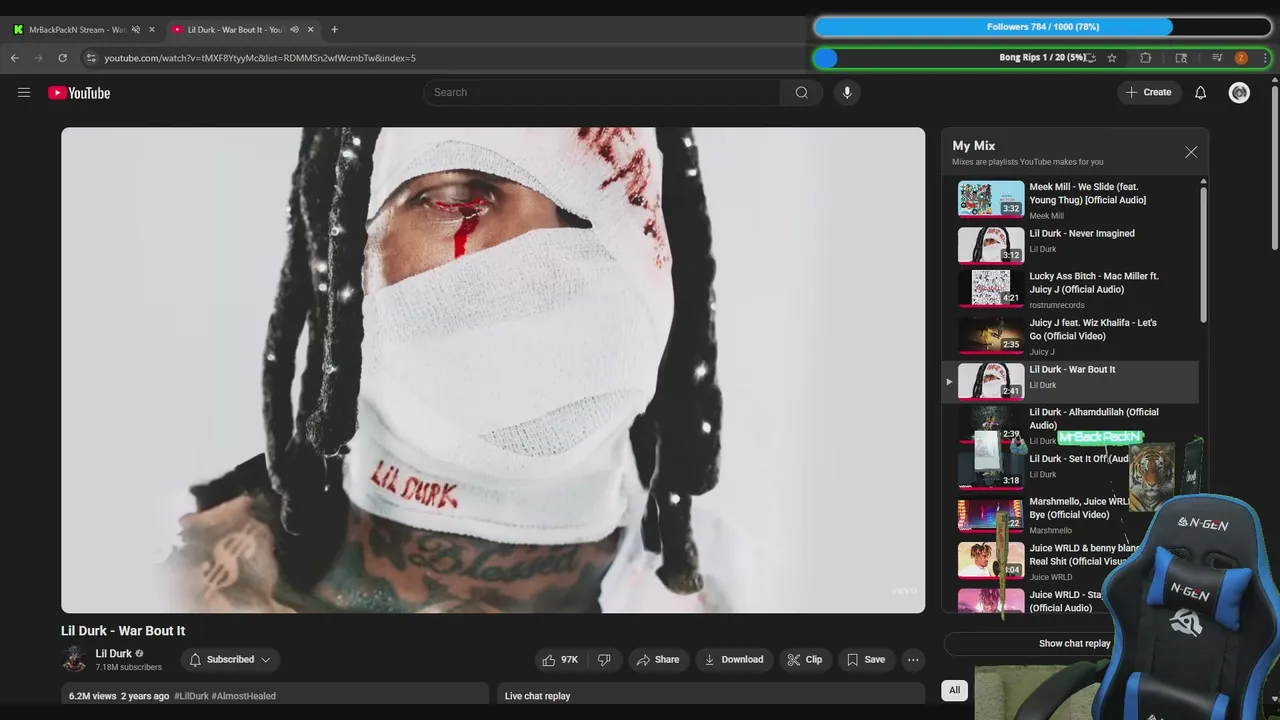Click the Lil Durk - War Bout It title
Screen dimensions: 1280x720
[x=123, y=631]
